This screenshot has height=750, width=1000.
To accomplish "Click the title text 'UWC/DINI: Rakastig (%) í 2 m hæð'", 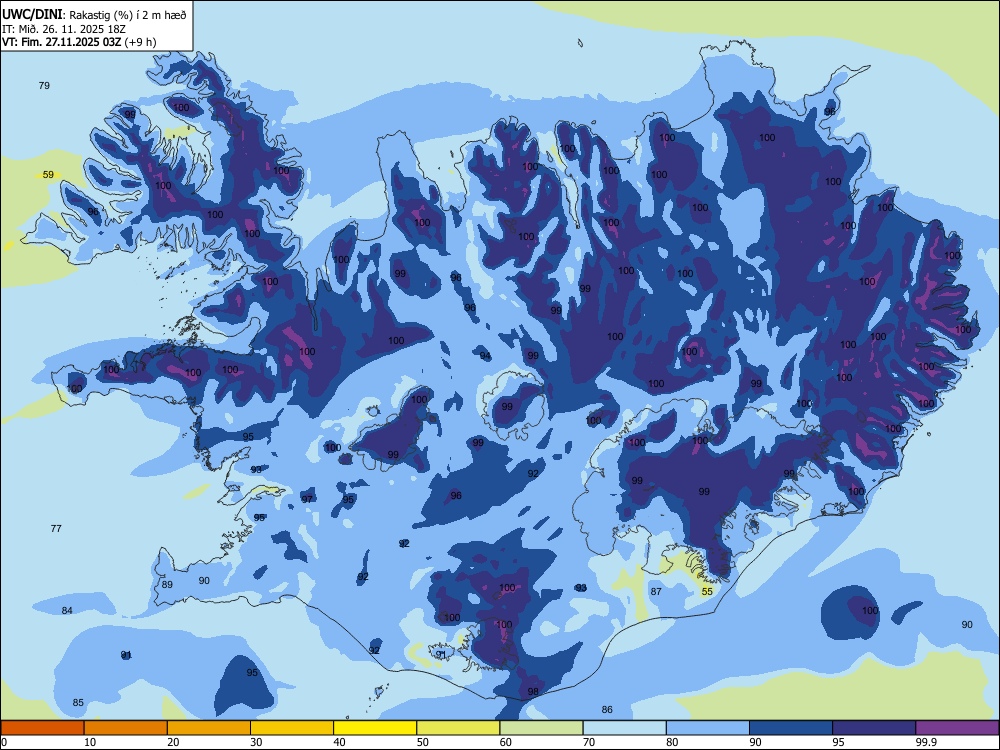I will (94, 15).
